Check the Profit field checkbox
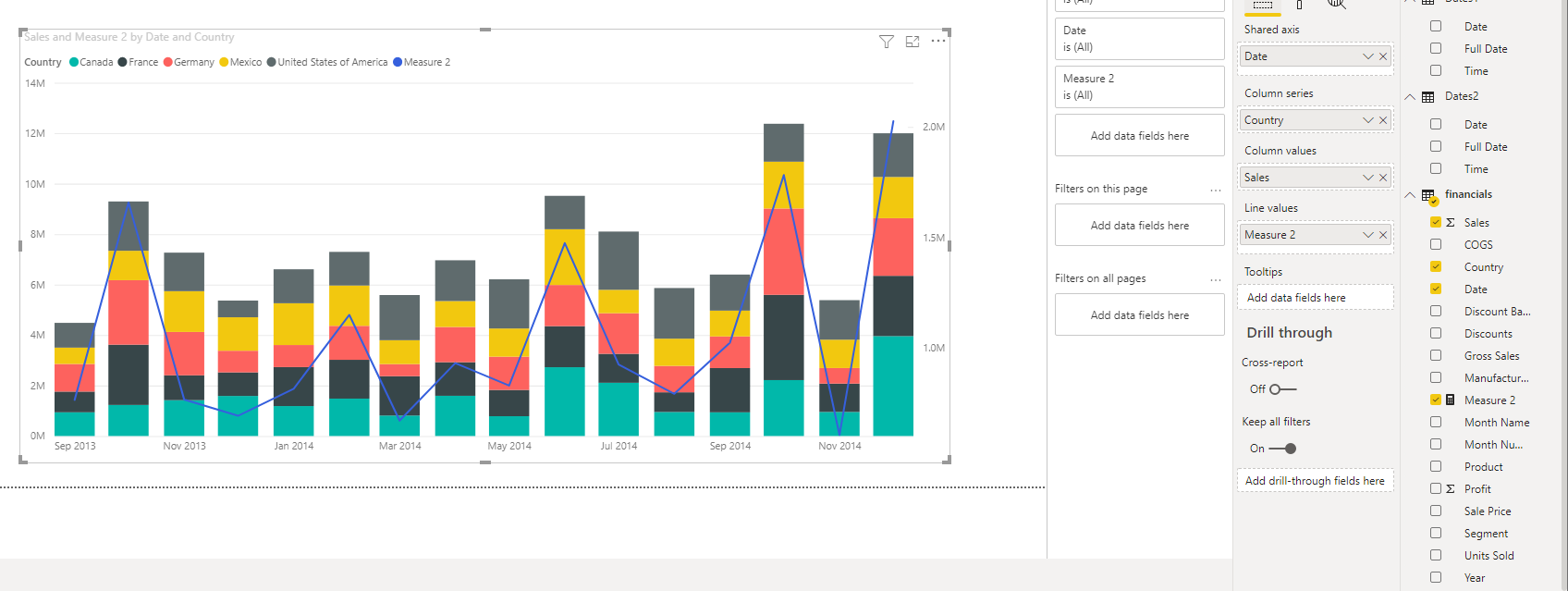The image size is (1568, 591). coord(1436,488)
